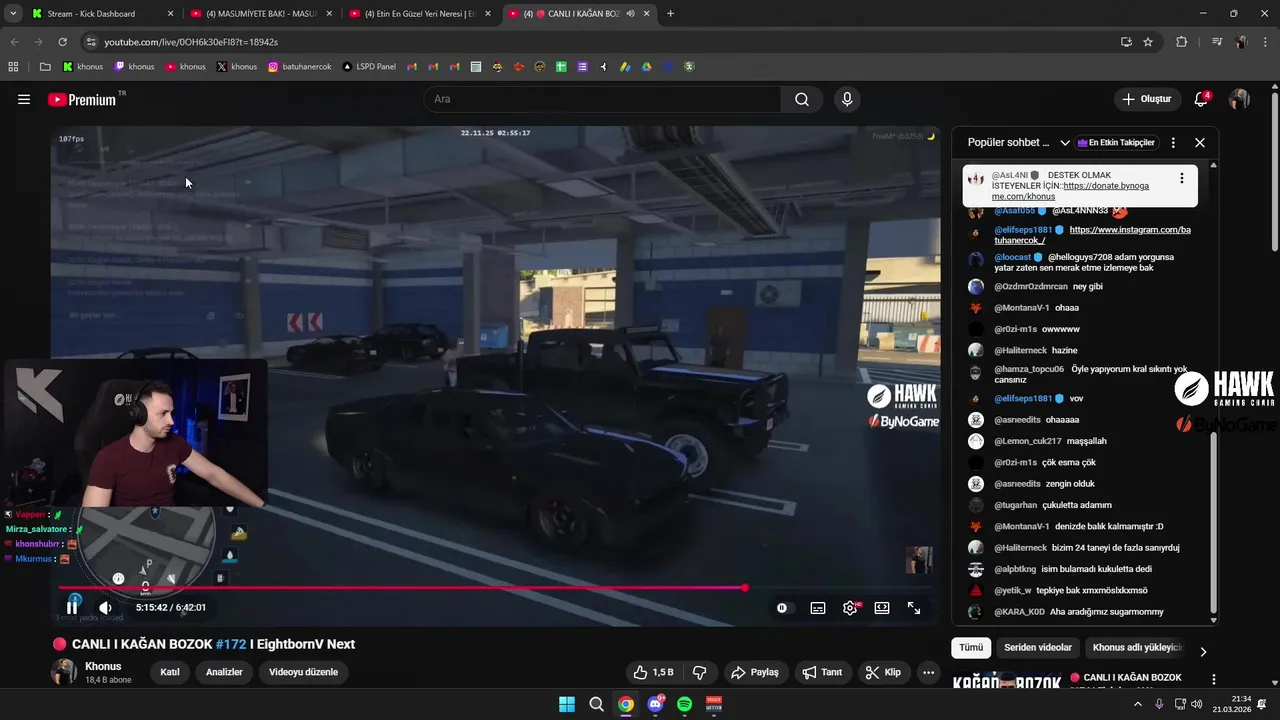Click the Katıl join button

click(x=170, y=672)
